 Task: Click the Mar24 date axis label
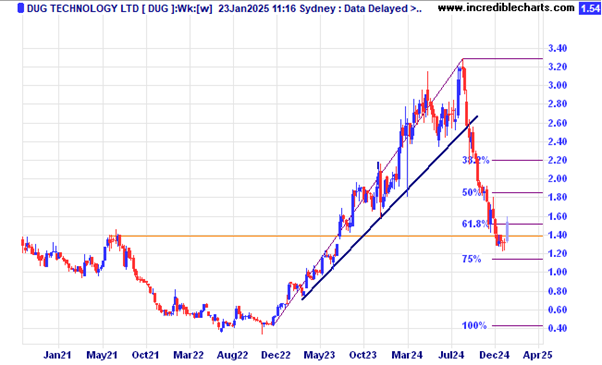point(407,355)
